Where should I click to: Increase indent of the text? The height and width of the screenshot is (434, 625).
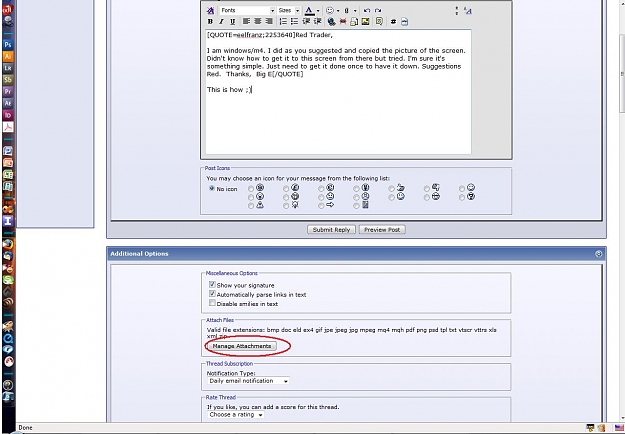(x=317, y=22)
